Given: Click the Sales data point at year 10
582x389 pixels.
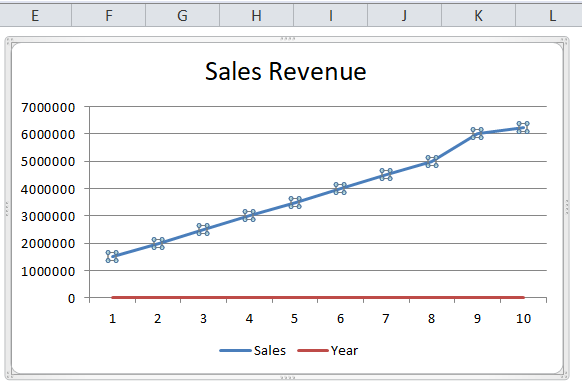Looking at the screenshot, I should click(523, 127).
